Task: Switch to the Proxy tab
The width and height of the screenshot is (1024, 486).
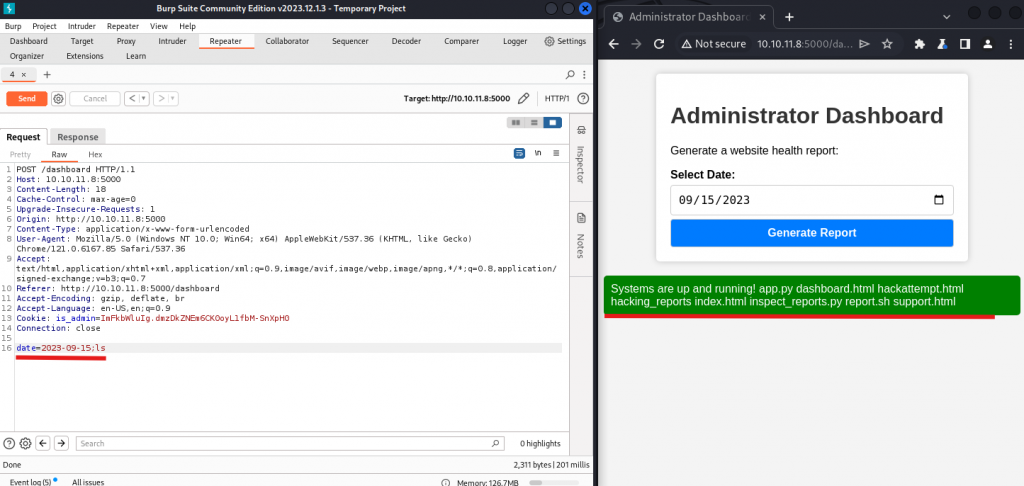Action: coord(126,41)
